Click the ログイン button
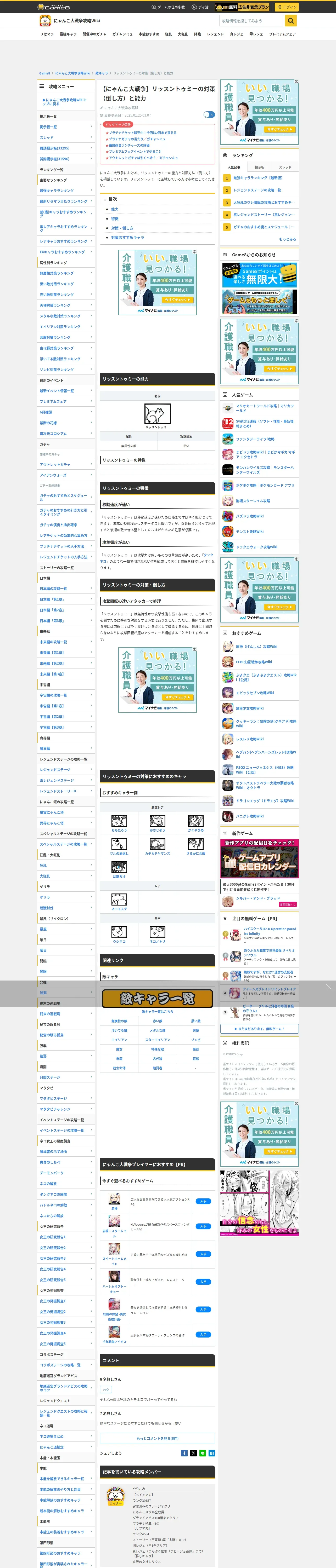 pos(286,7)
